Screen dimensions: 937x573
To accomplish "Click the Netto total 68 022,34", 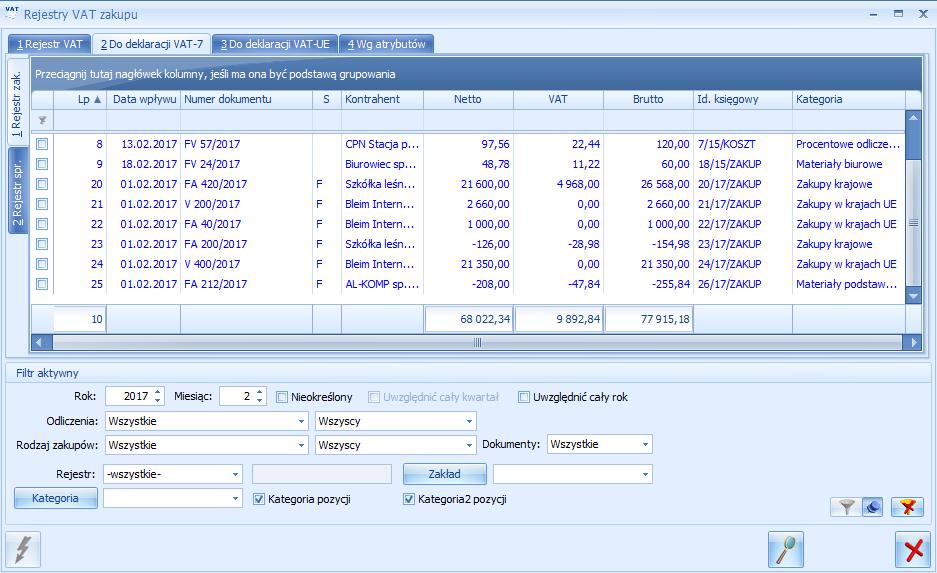I will (x=468, y=319).
